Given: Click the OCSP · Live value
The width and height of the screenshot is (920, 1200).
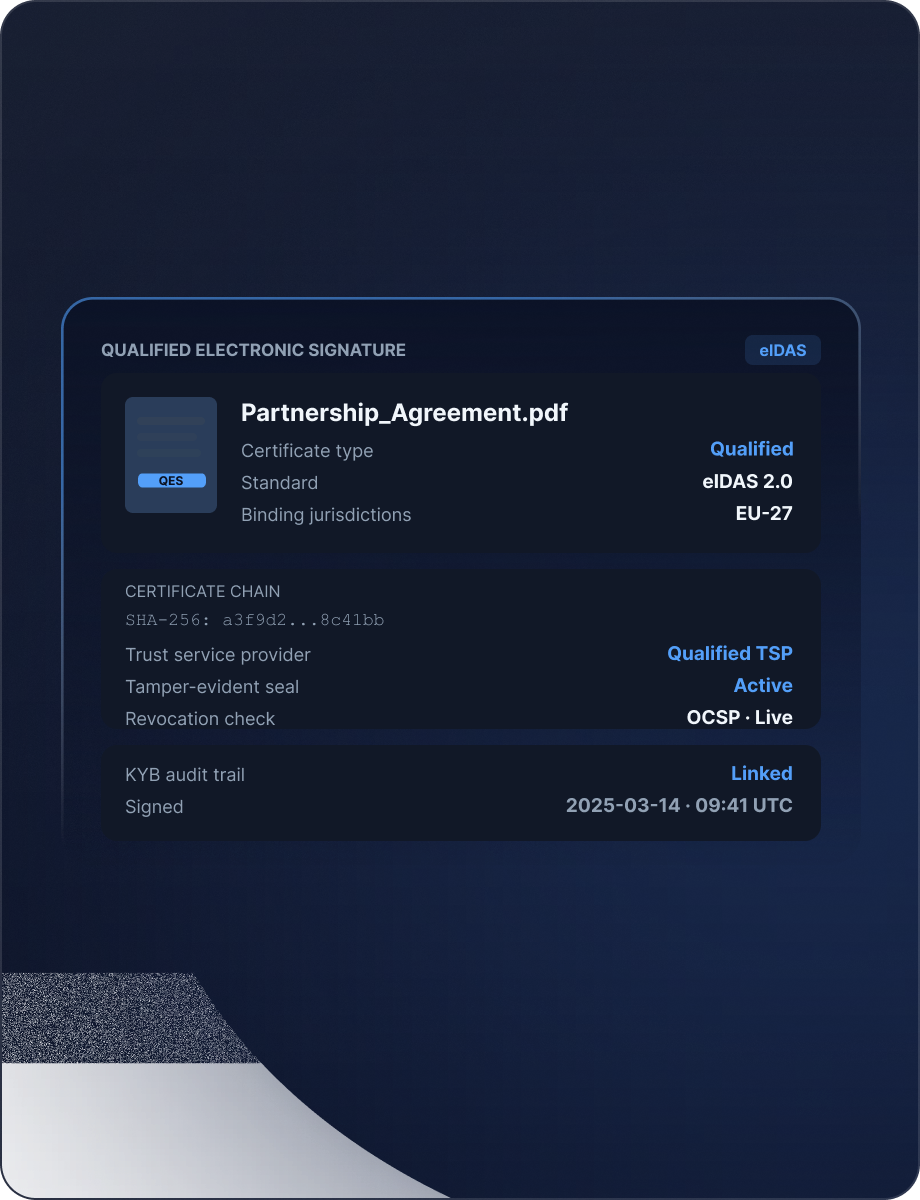Looking at the screenshot, I should pyautogui.click(x=740, y=717).
